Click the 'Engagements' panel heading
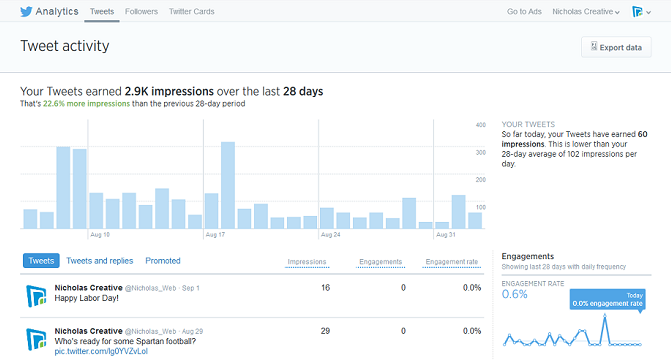Image resolution: width=671 pixels, height=360 pixels. coord(528,256)
